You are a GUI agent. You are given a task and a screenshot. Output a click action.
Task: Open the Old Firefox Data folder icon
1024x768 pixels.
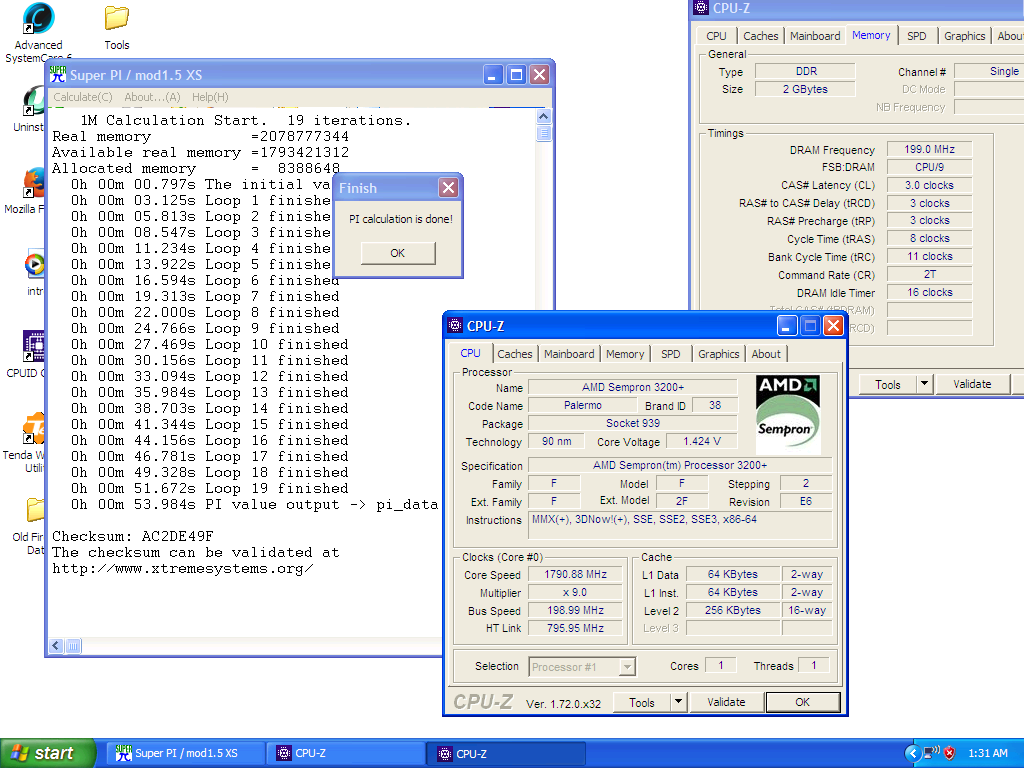[x=35, y=510]
